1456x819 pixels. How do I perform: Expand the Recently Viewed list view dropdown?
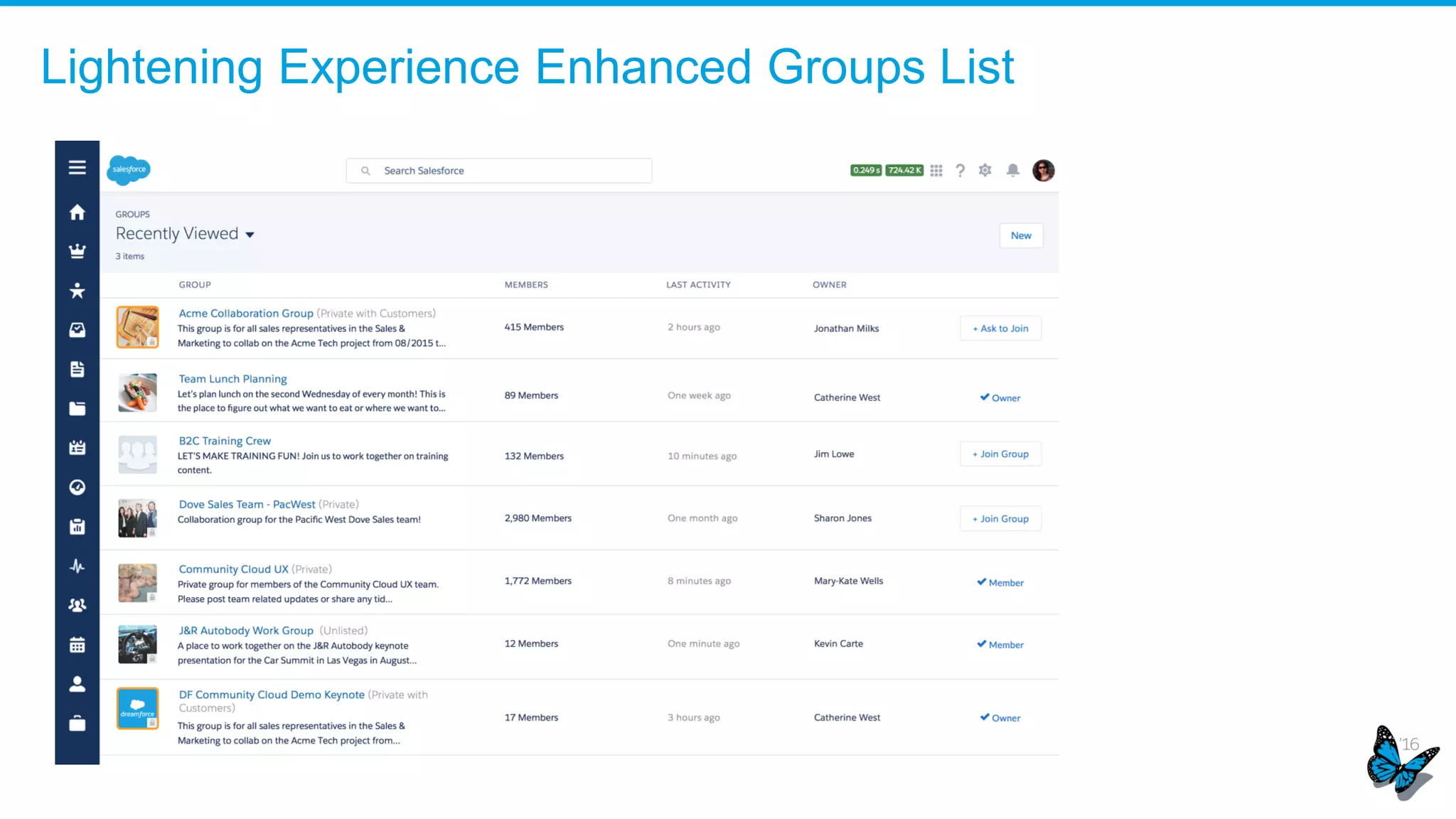(x=250, y=235)
